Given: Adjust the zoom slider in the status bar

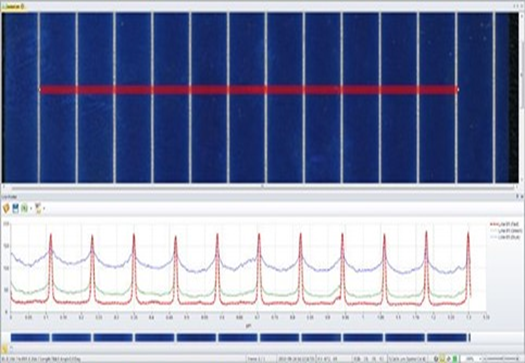Looking at the screenshot, I should [501, 359].
